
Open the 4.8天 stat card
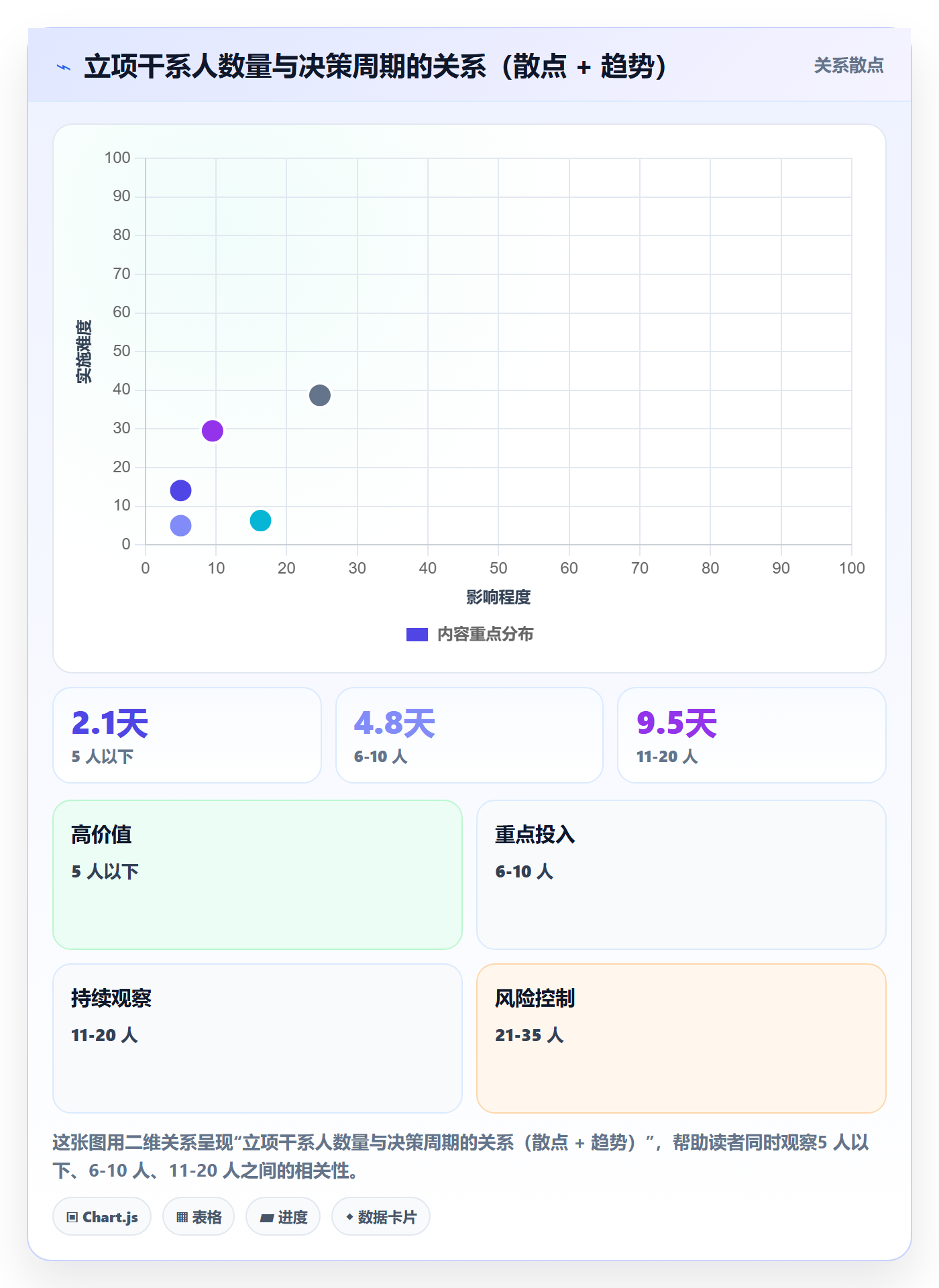[x=469, y=735]
